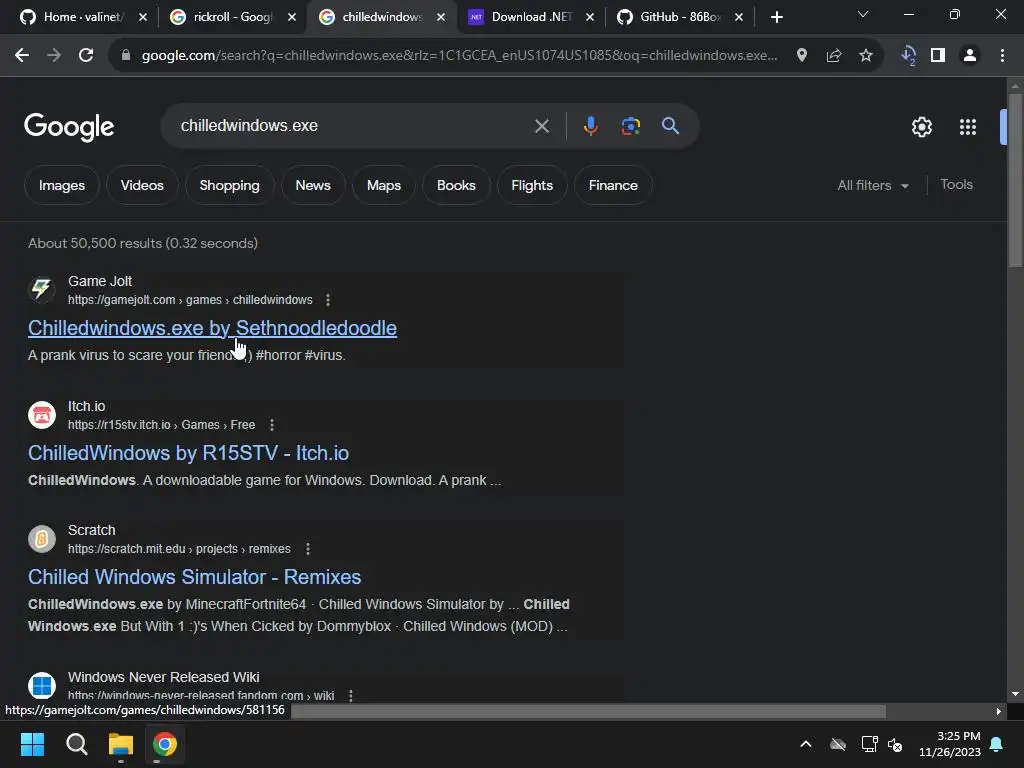Open the Chrome three-dot menu

click(1002, 56)
